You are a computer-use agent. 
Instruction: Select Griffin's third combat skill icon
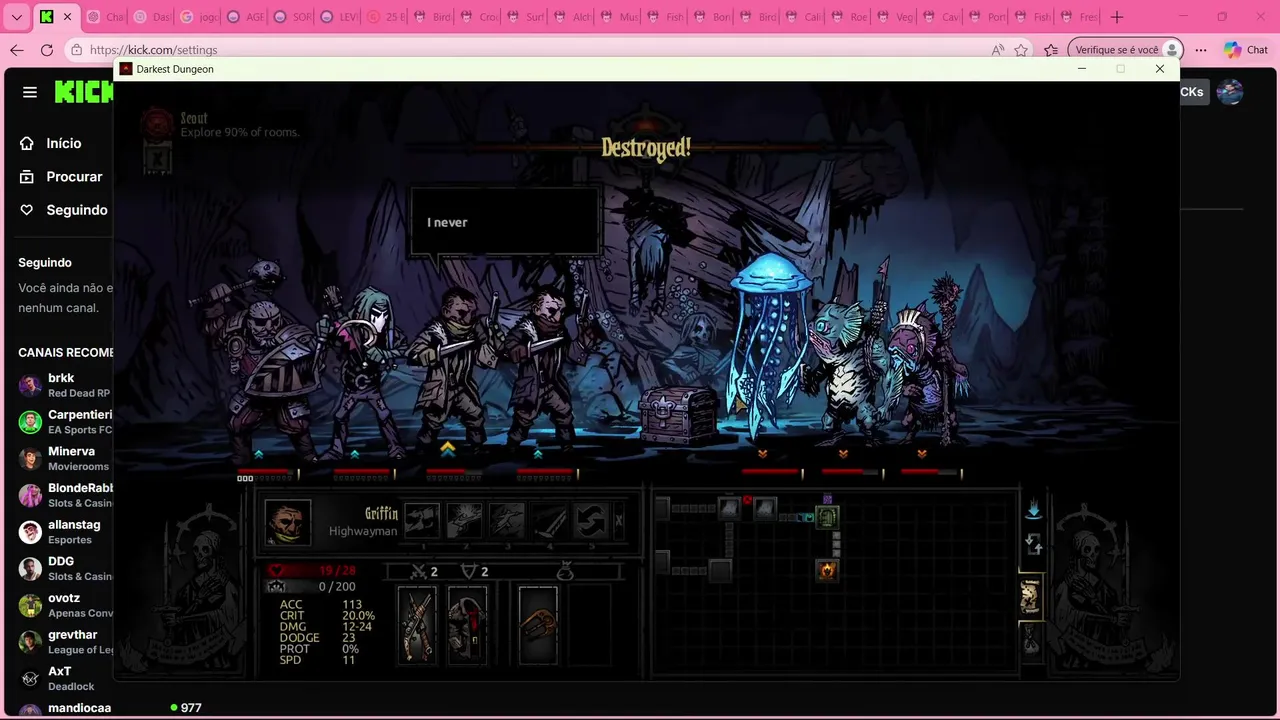[507, 521]
